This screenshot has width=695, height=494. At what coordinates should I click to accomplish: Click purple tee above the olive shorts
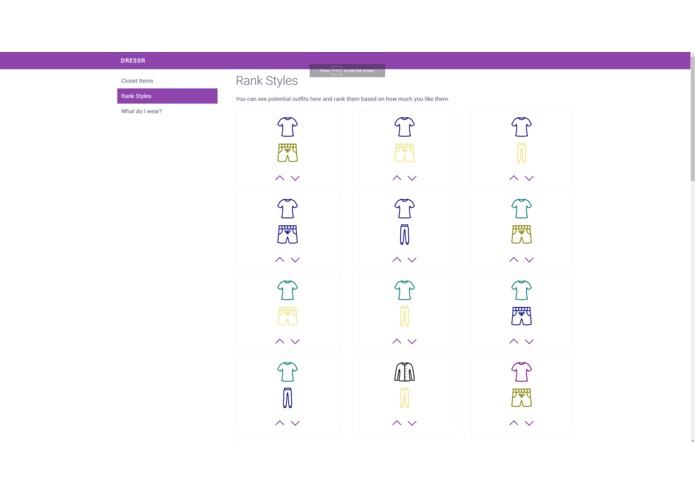point(288,127)
